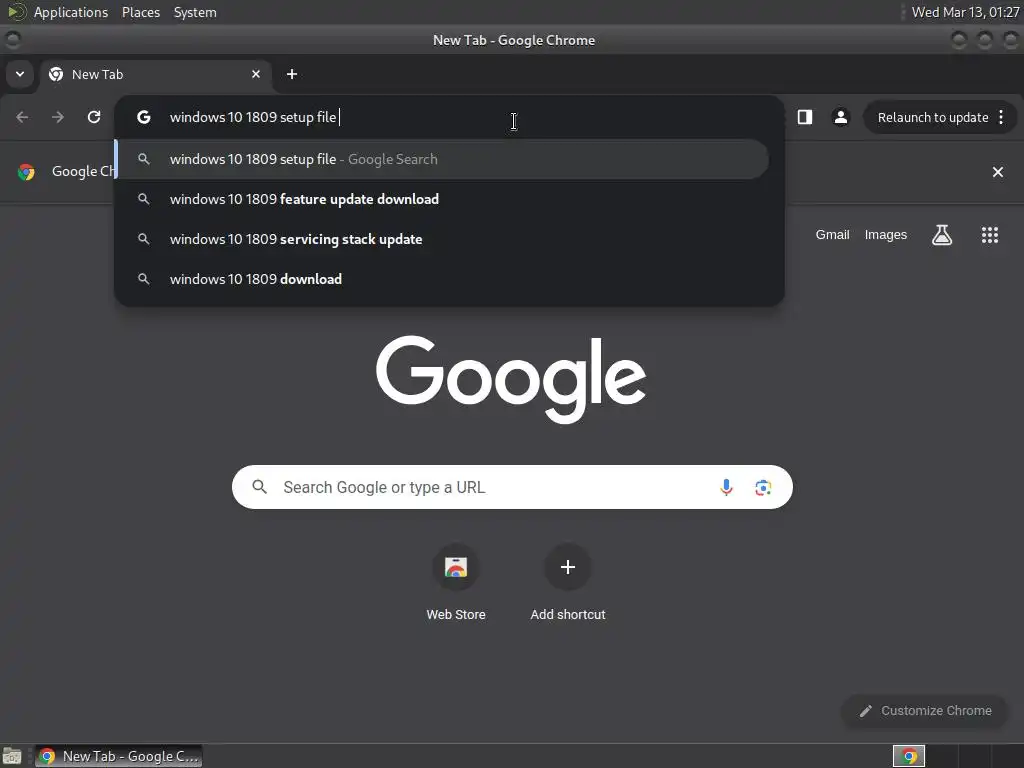Open the Places menu
This screenshot has height=768, width=1024.
[x=141, y=12]
